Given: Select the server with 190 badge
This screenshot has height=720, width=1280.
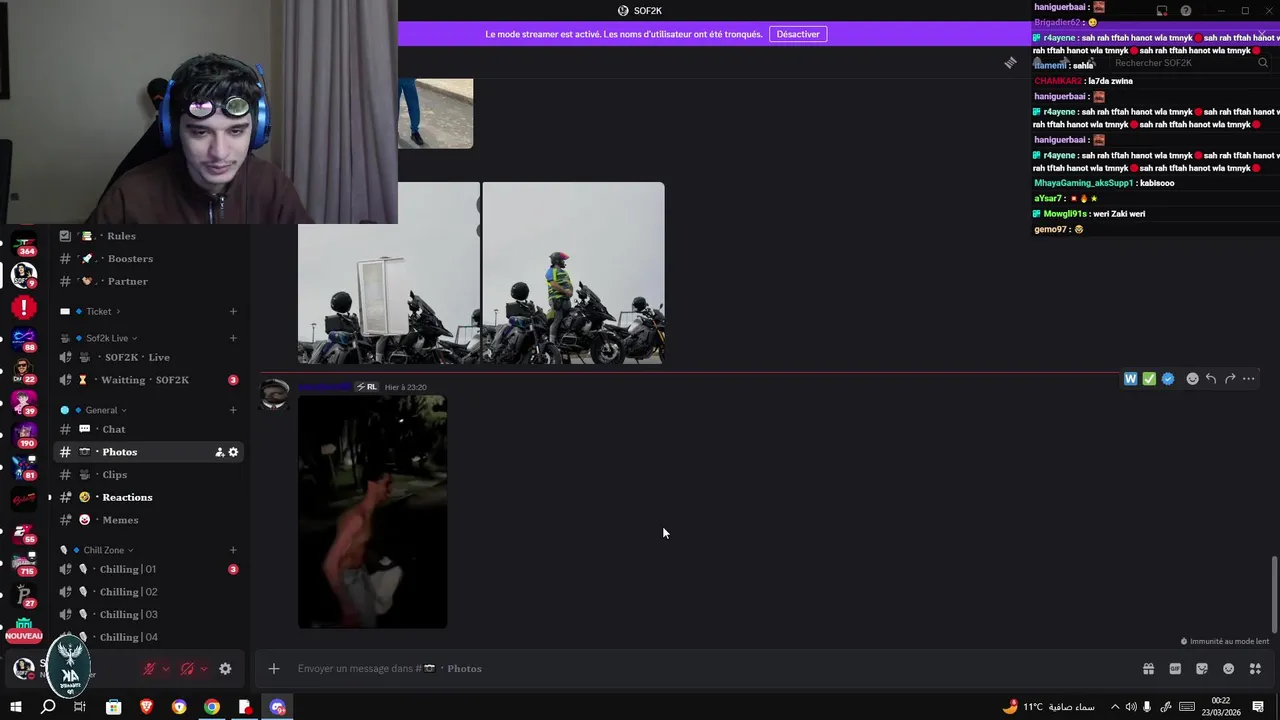Looking at the screenshot, I should coord(24,435).
